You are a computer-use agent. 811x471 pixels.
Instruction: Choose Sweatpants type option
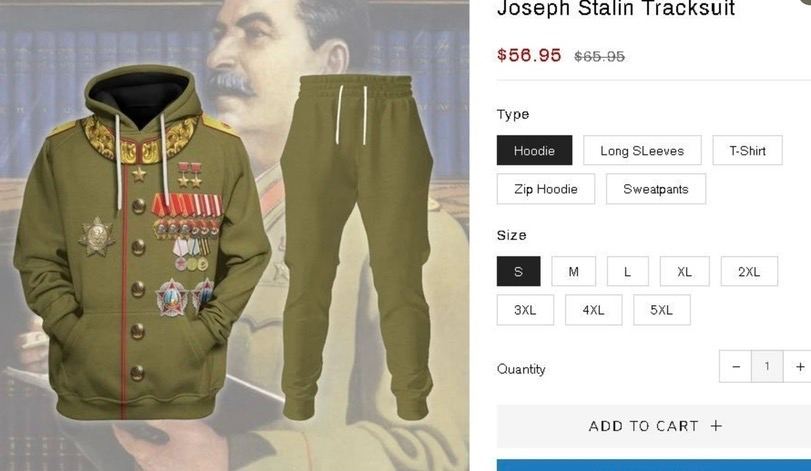tap(656, 189)
